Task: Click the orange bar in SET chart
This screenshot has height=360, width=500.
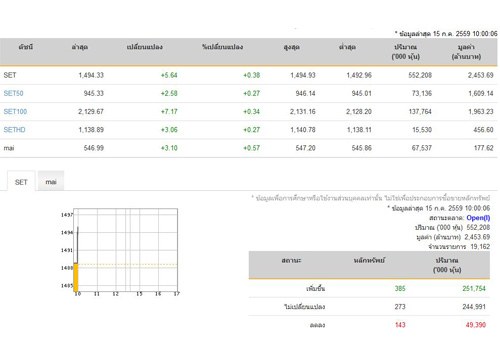Action: click(76, 277)
